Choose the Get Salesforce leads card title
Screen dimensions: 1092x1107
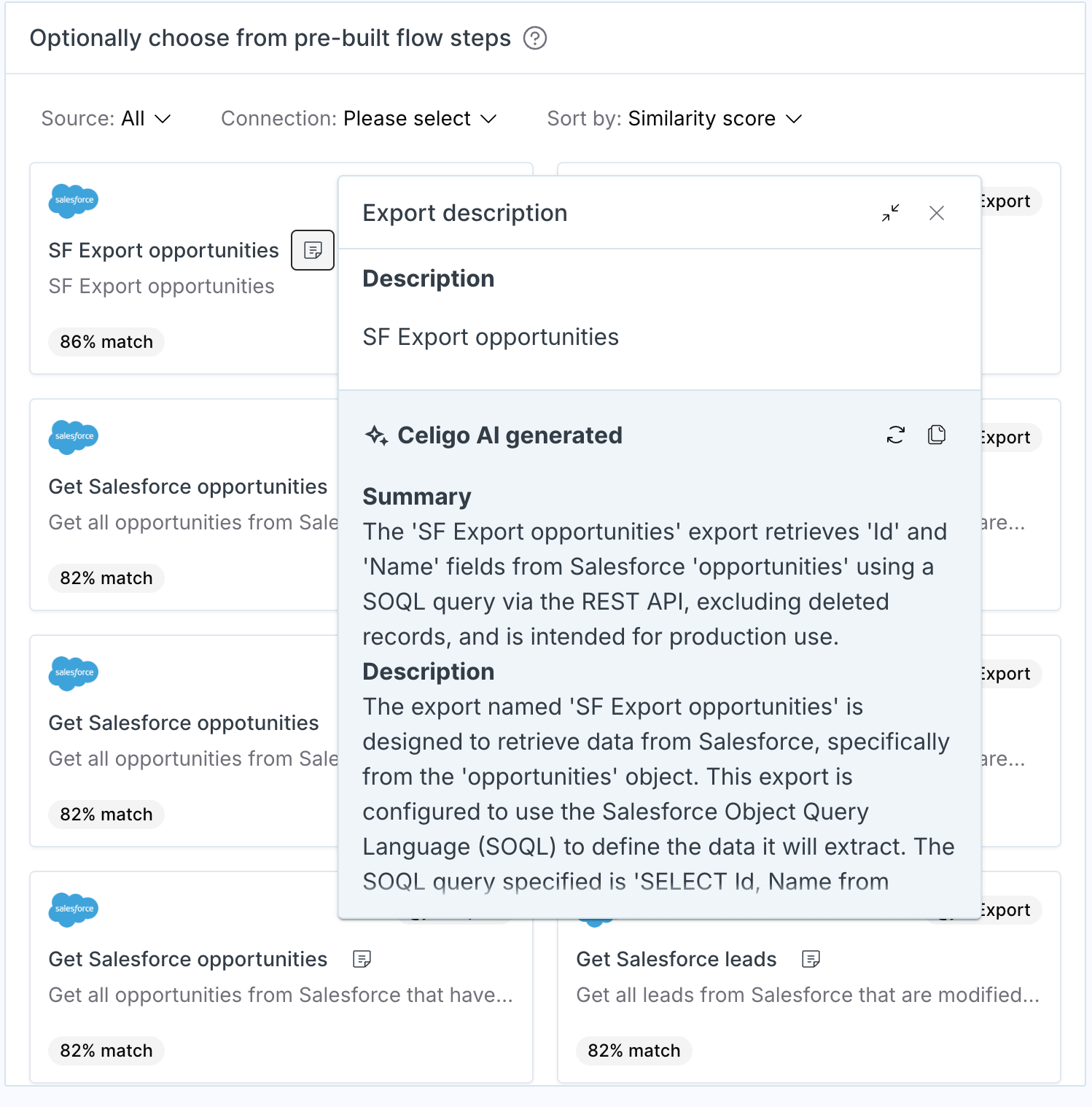676,959
